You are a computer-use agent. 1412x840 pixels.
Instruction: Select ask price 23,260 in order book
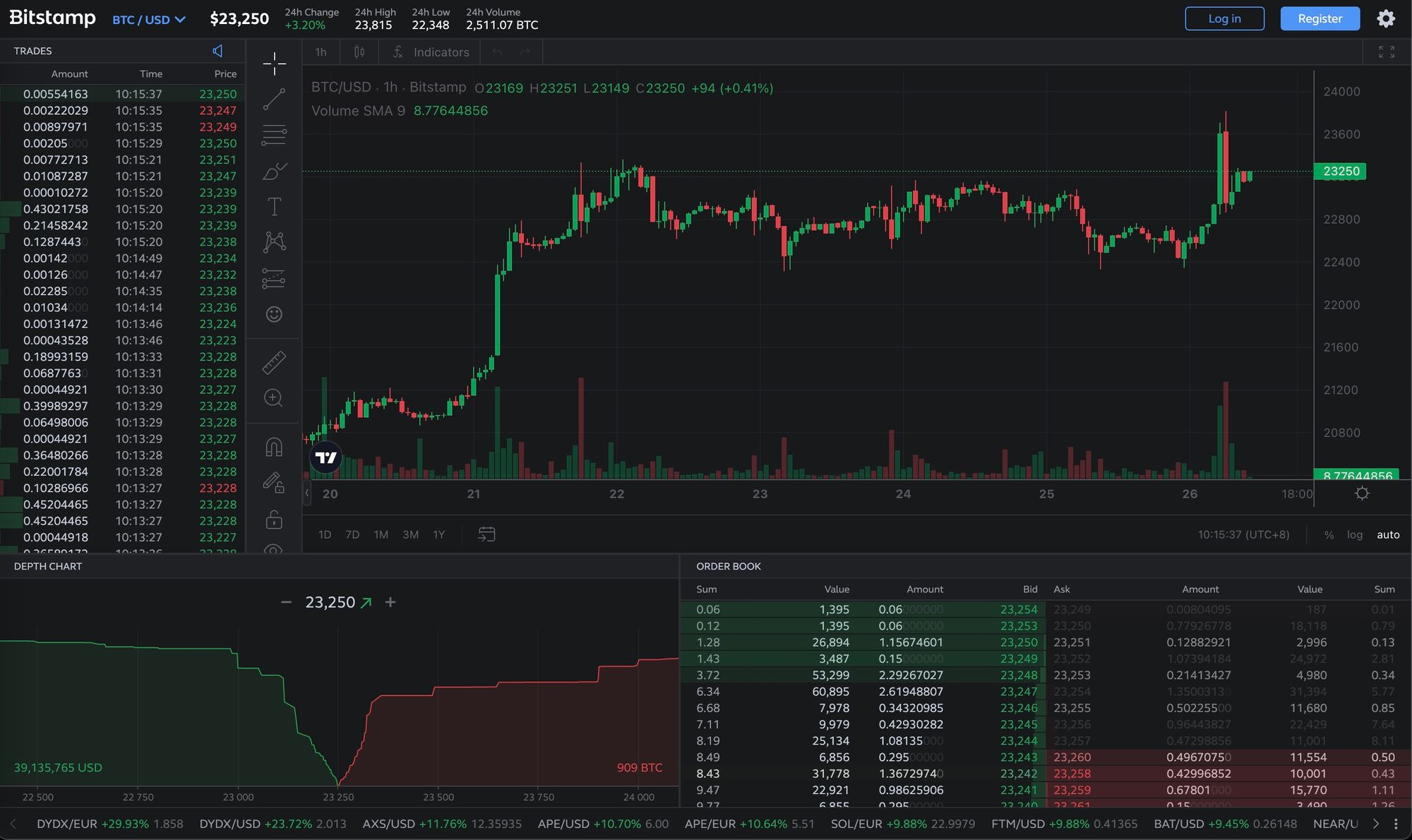coord(1072,757)
